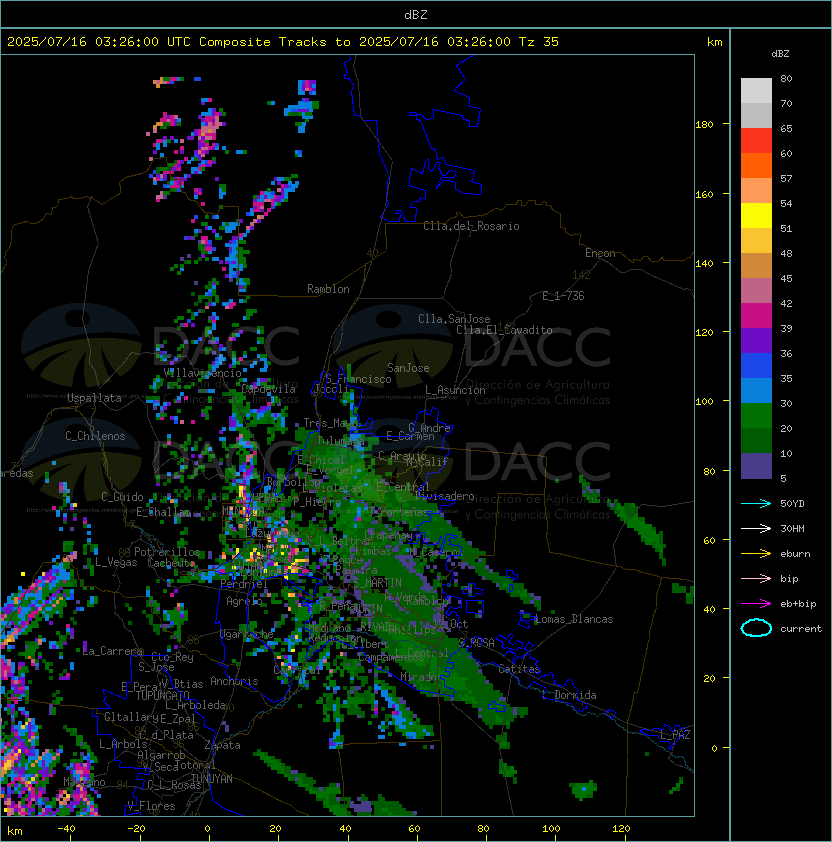Click the '50YD' legend label

[792, 503]
